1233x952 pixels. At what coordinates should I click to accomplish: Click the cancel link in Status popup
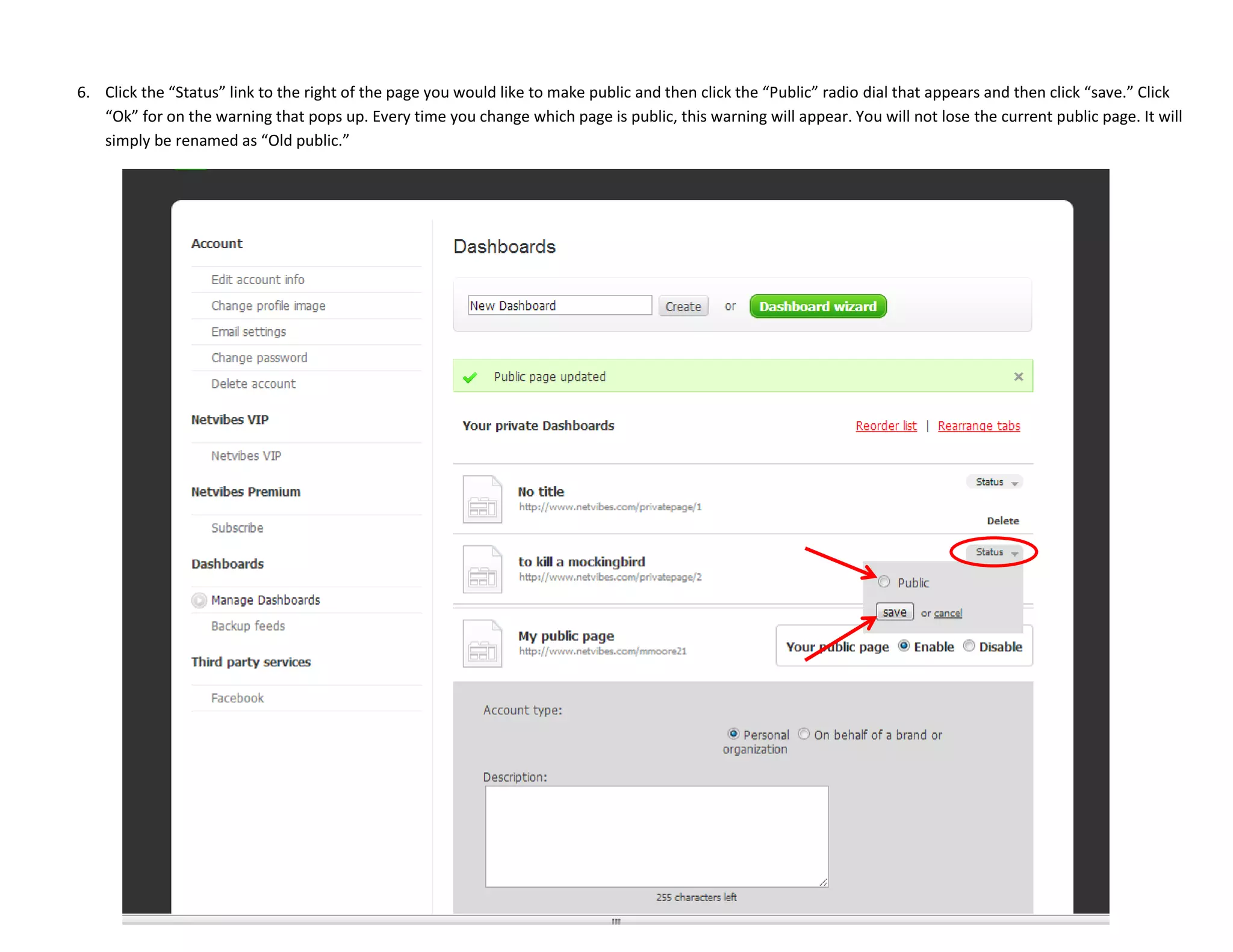tap(948, 613)
